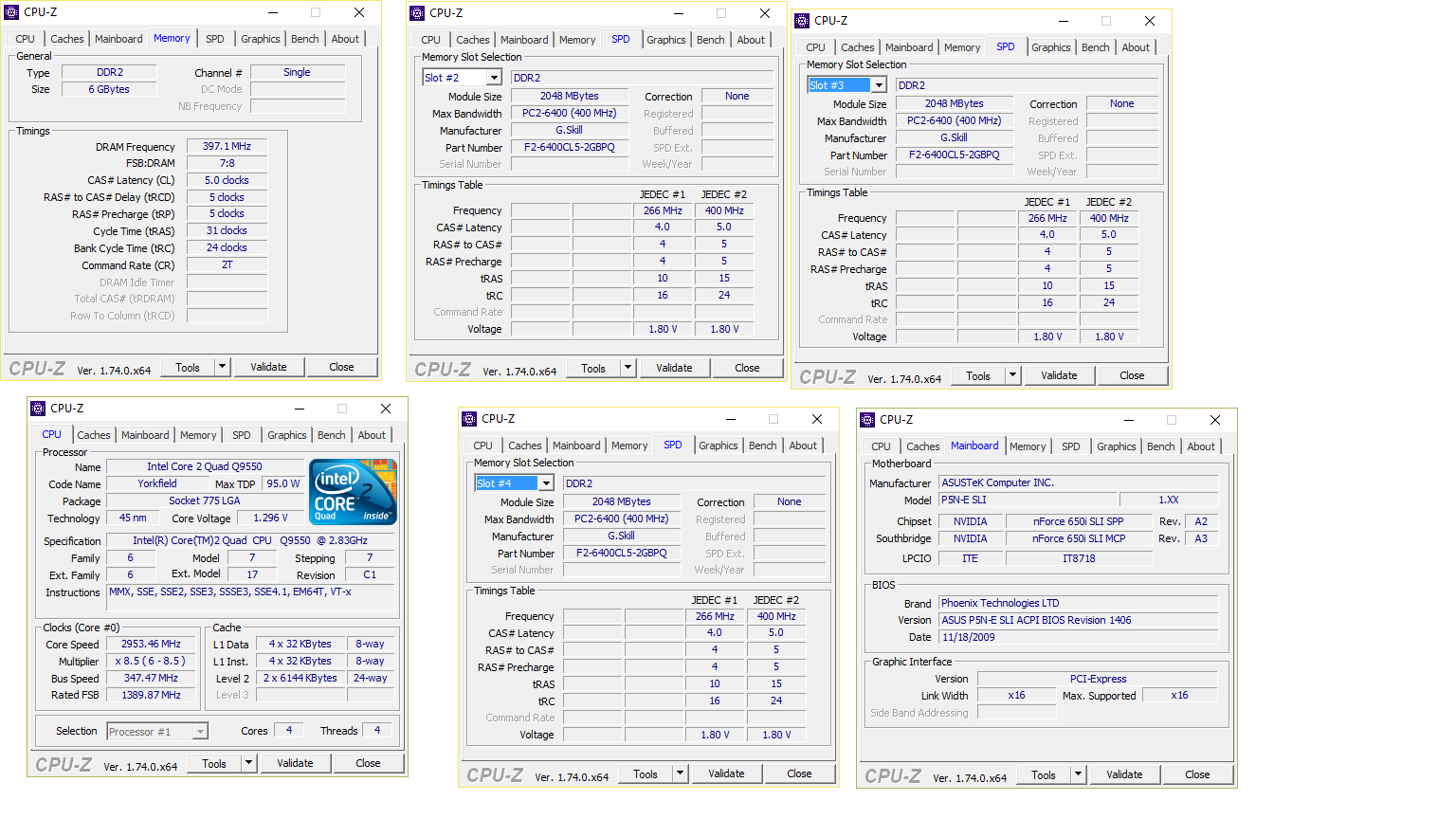Click Validate in the Slot #2 window

[674, 368]
